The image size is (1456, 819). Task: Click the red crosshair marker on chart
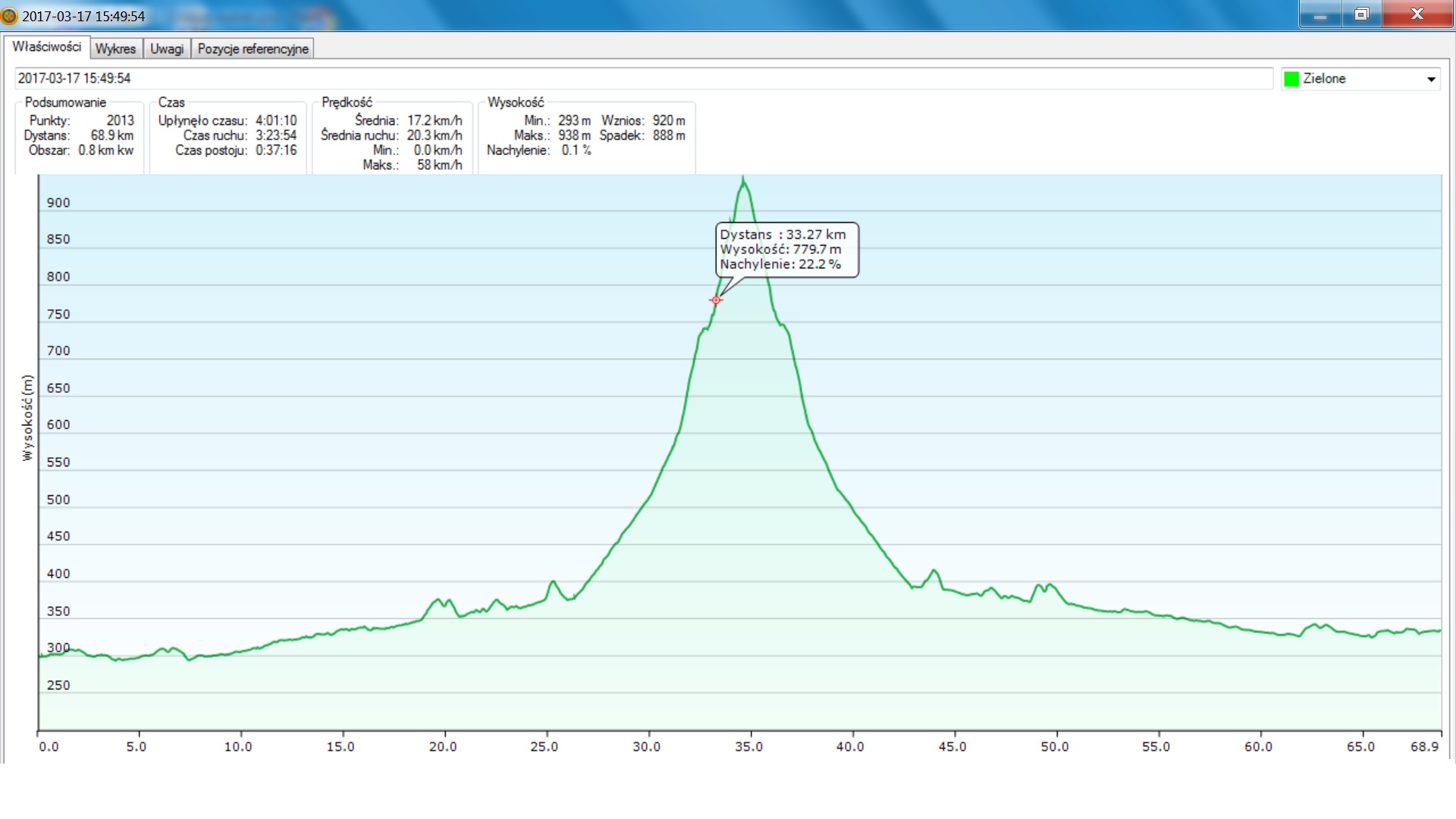(716, 300)
